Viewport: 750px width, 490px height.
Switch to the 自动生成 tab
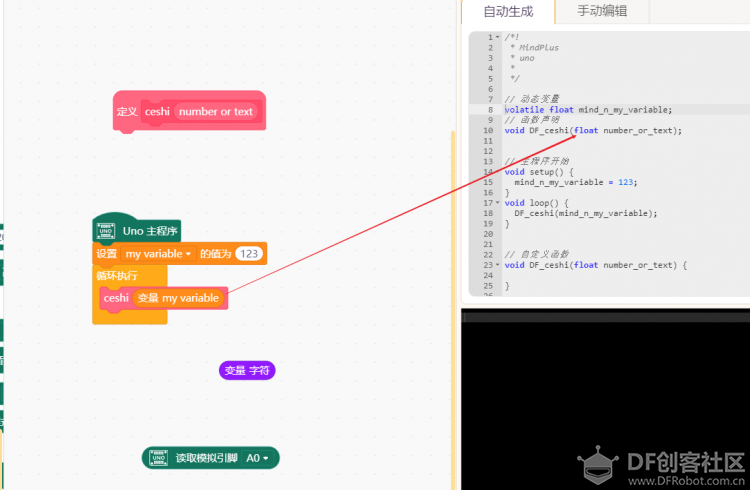click(508, 11)
